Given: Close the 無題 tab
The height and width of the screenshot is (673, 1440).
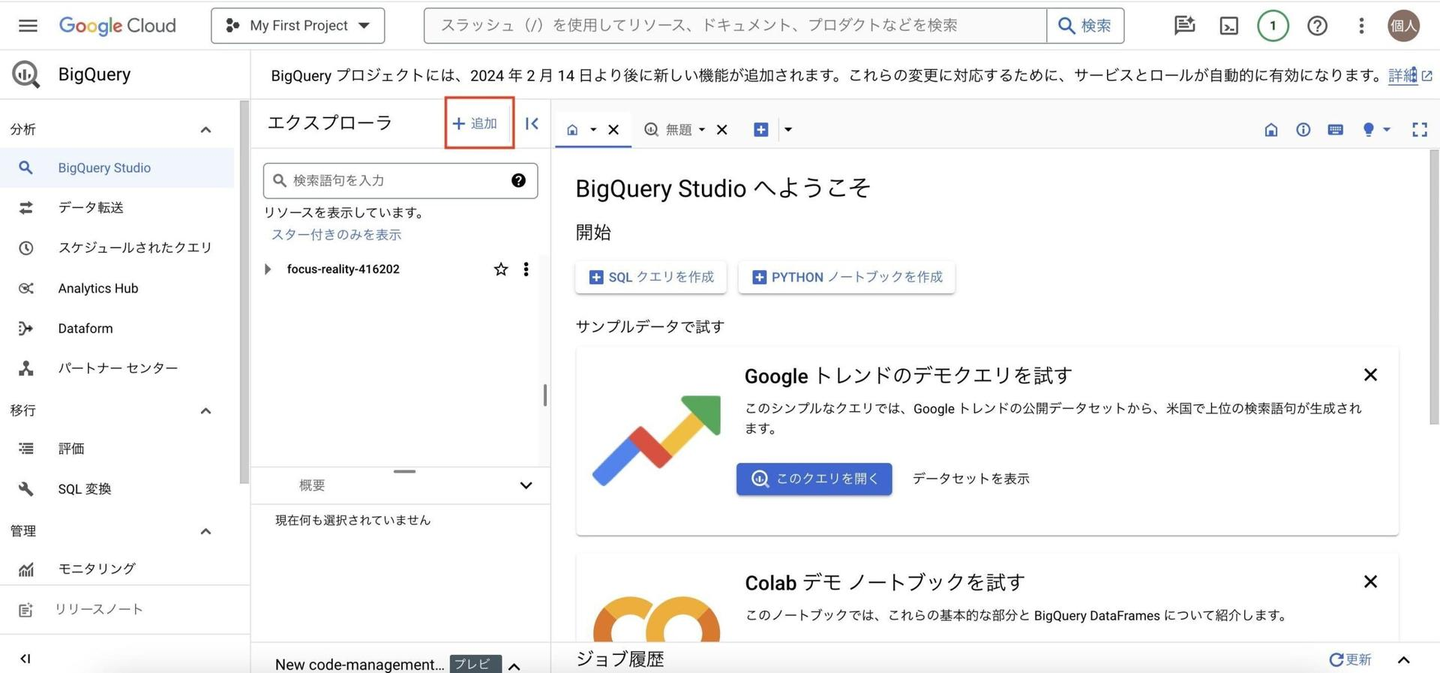Looking at the screenshot, I should (x=722, y=129).
